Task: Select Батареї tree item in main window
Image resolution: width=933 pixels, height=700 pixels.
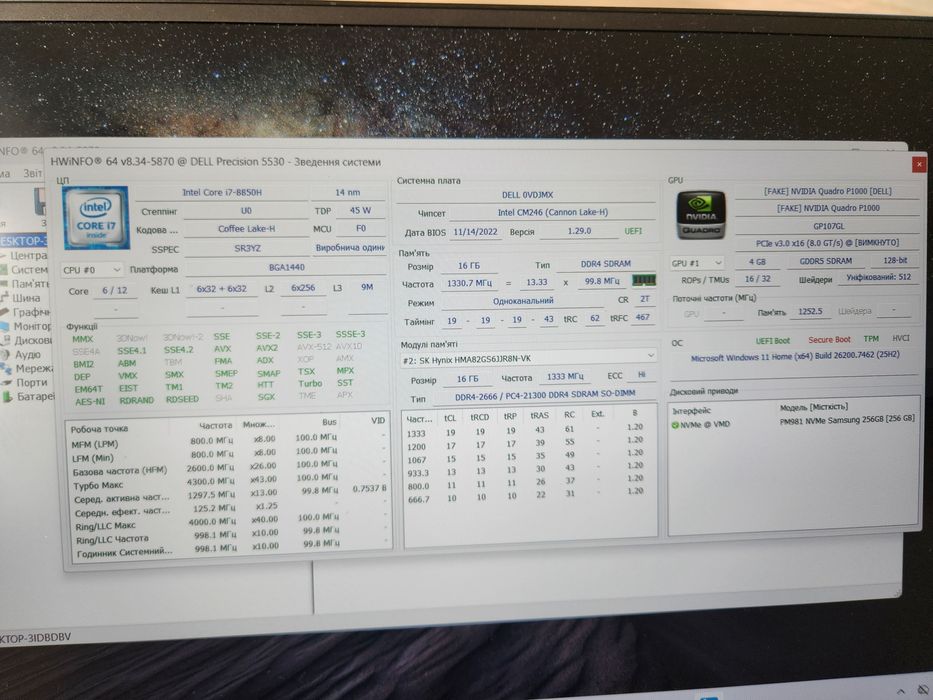Action: point(35,396)
